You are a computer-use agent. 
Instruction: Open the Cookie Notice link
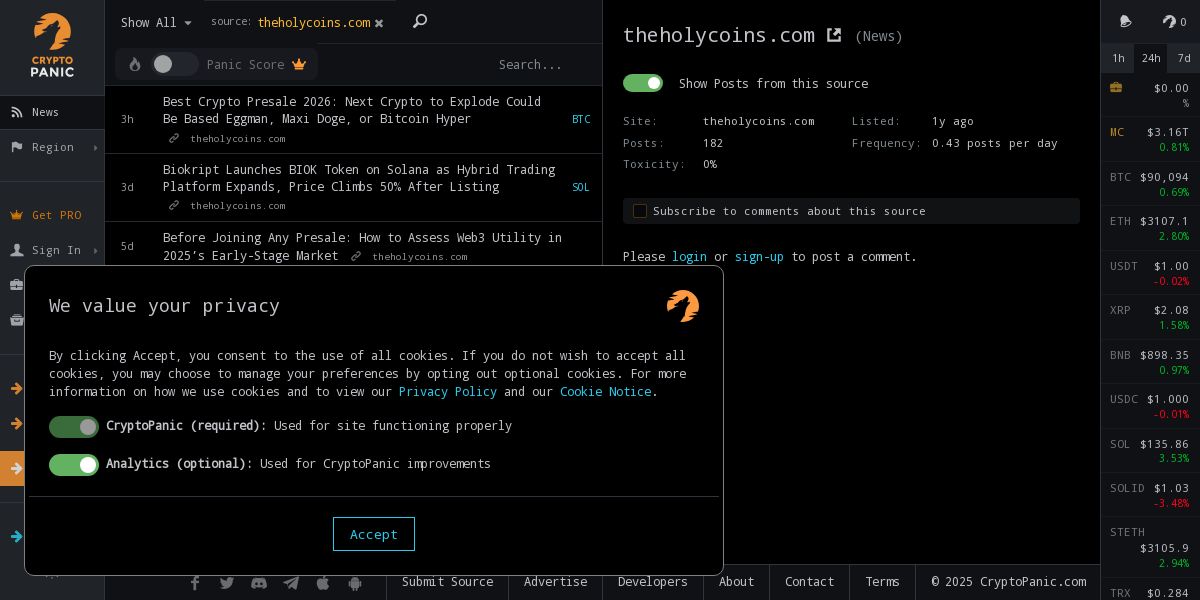[606, 391]
